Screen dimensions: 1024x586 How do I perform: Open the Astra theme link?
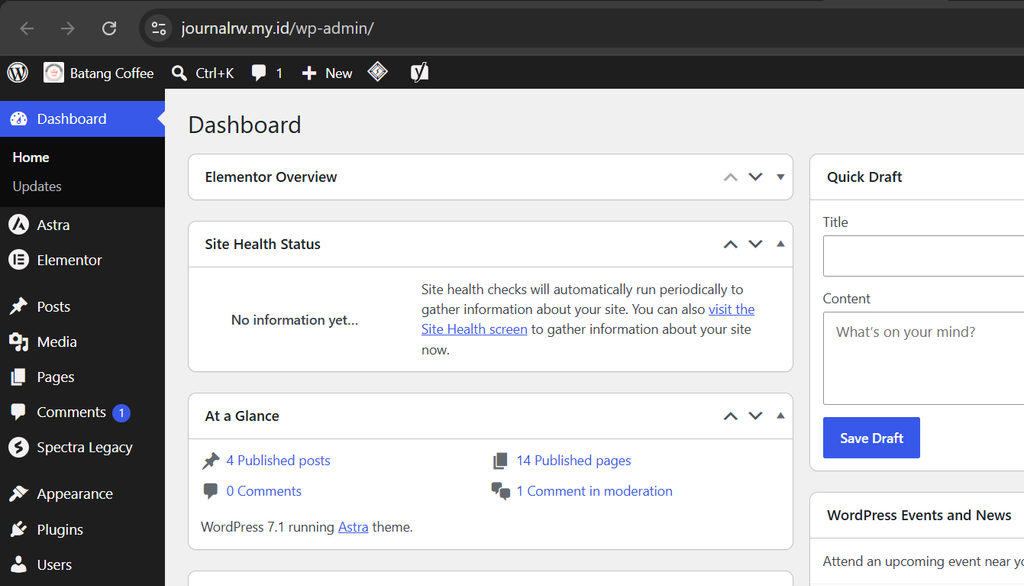(353, 527)
